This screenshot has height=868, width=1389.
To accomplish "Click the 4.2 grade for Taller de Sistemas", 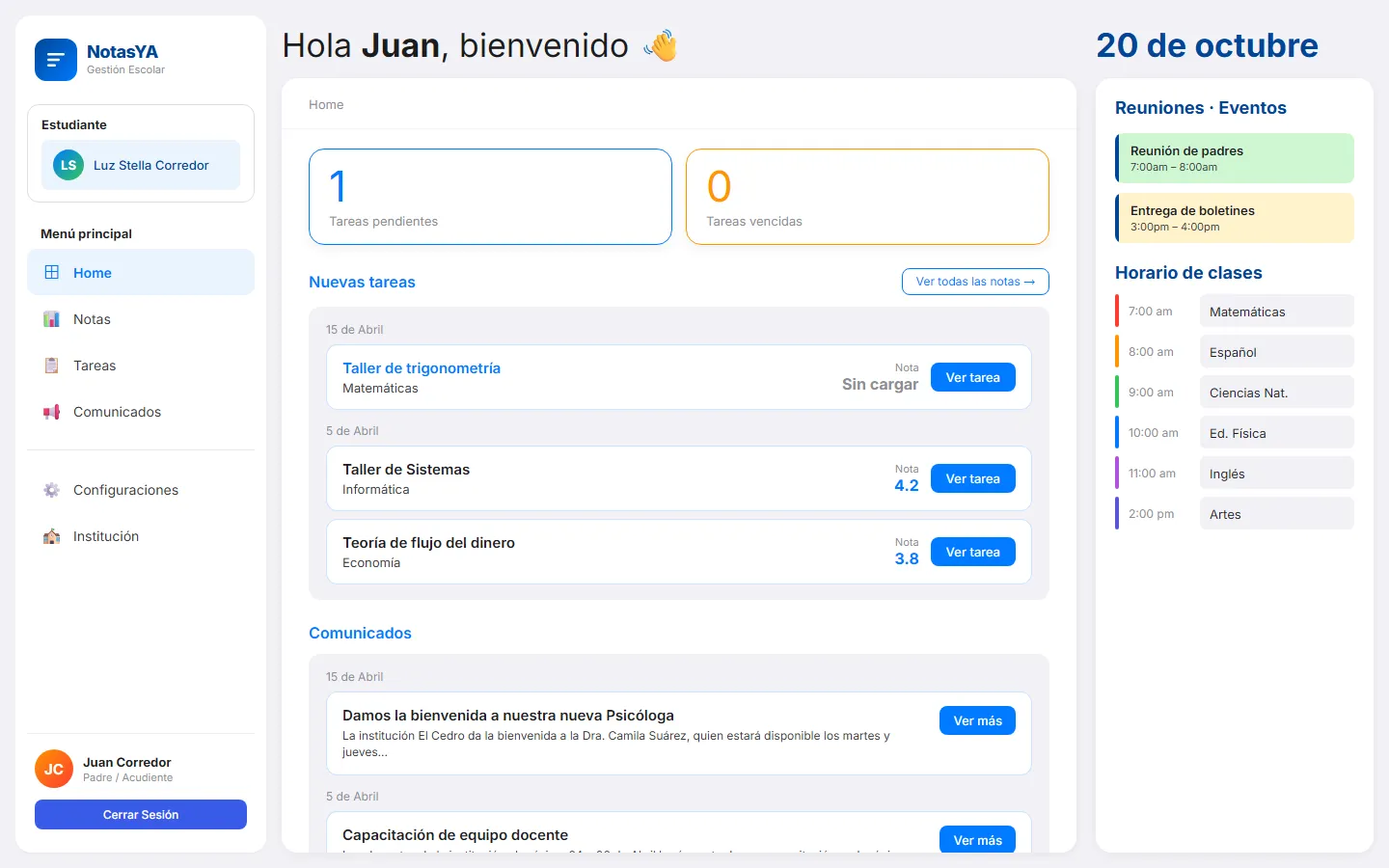I will pyautogui.click(x=907, y=485).
